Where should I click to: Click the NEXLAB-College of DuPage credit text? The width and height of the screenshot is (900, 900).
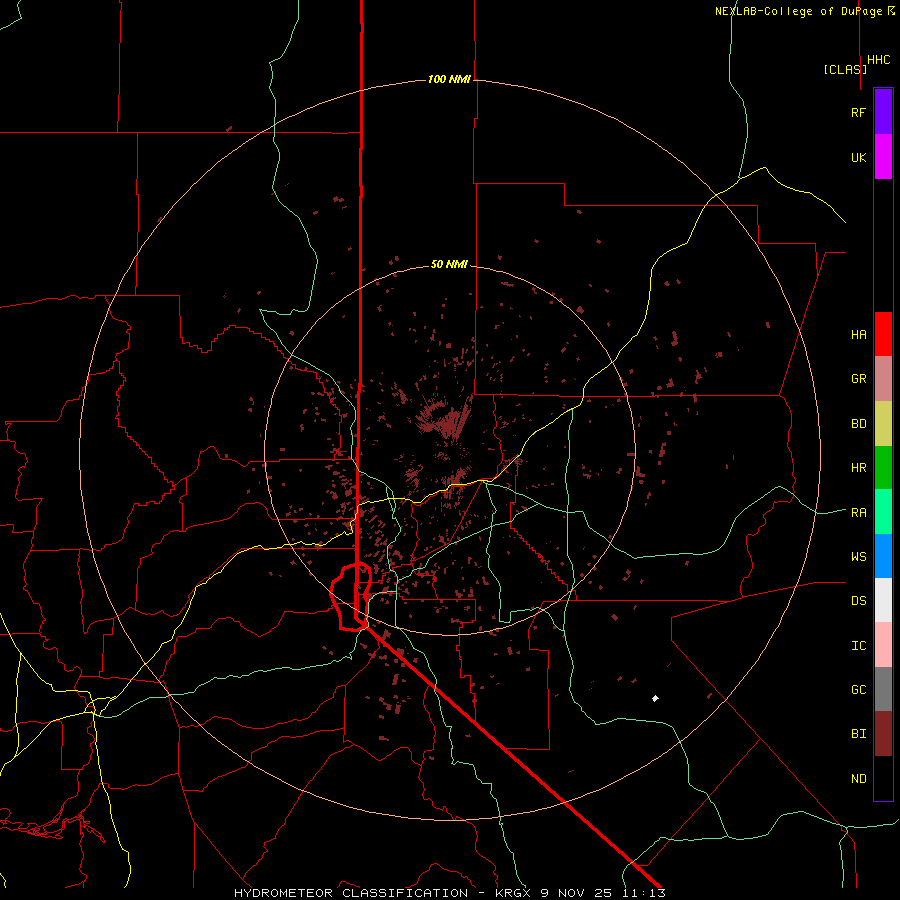[x=800, y=11]
